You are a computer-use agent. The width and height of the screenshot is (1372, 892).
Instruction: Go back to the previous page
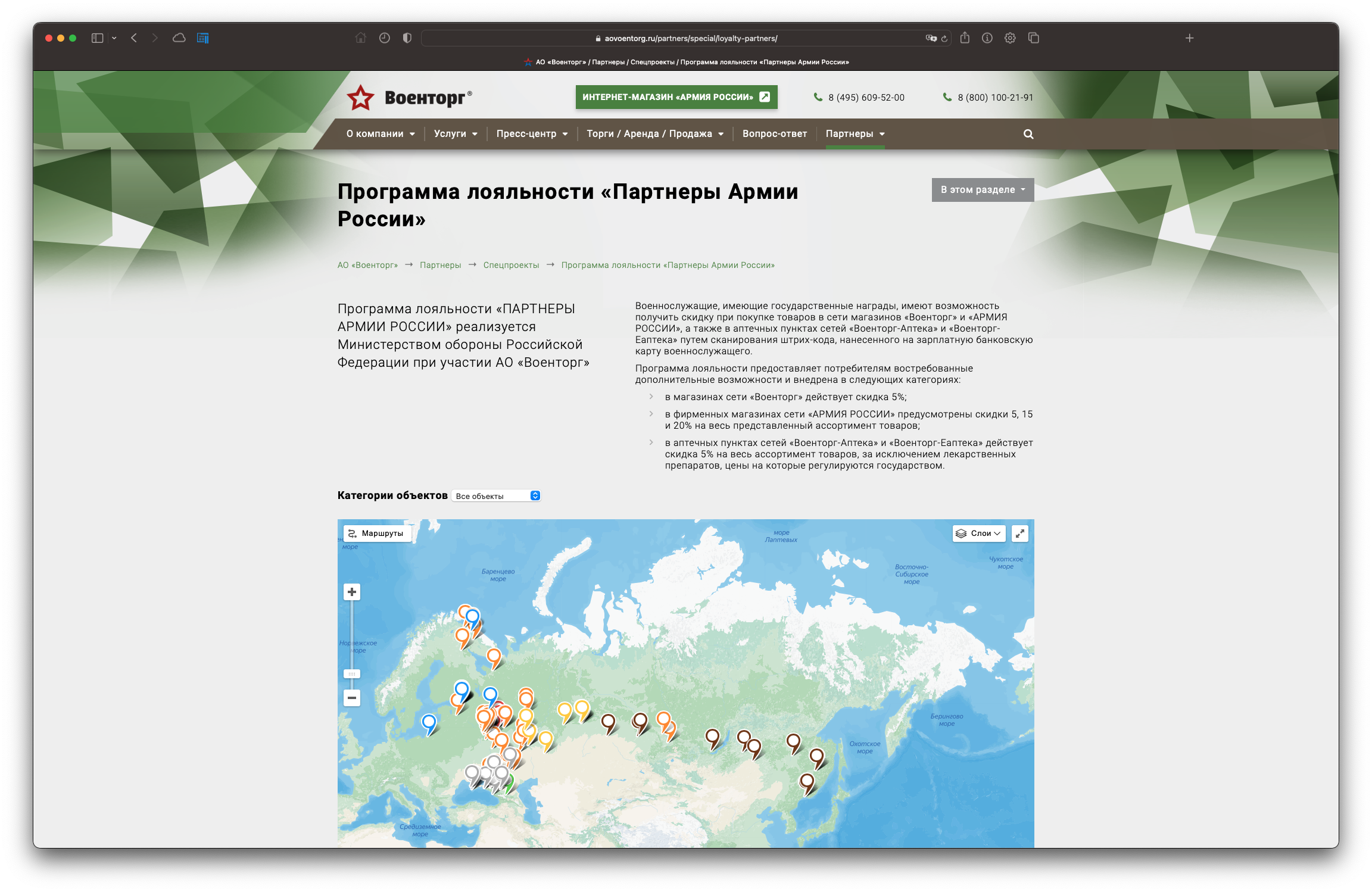[134, 38]
